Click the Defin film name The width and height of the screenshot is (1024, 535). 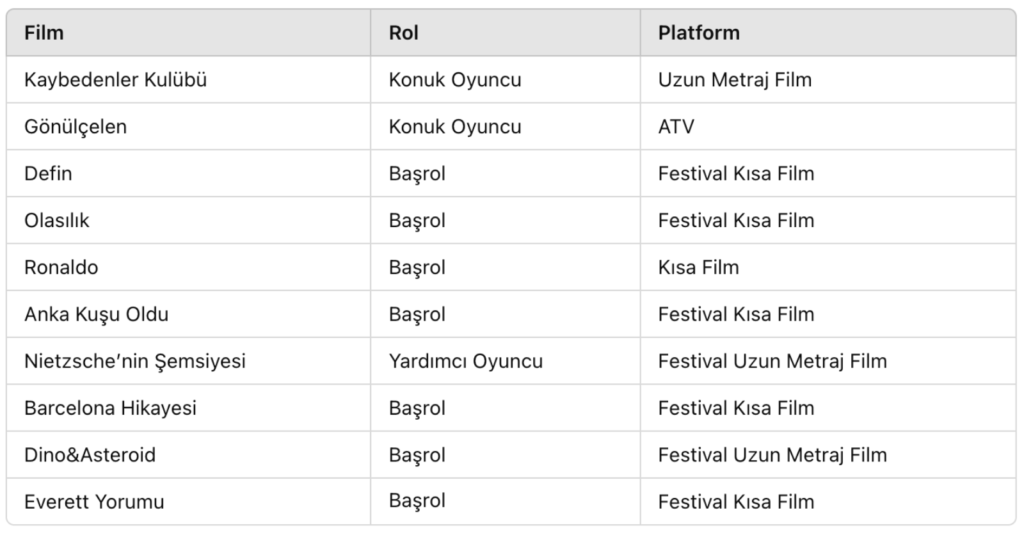(x=48, y=174)
